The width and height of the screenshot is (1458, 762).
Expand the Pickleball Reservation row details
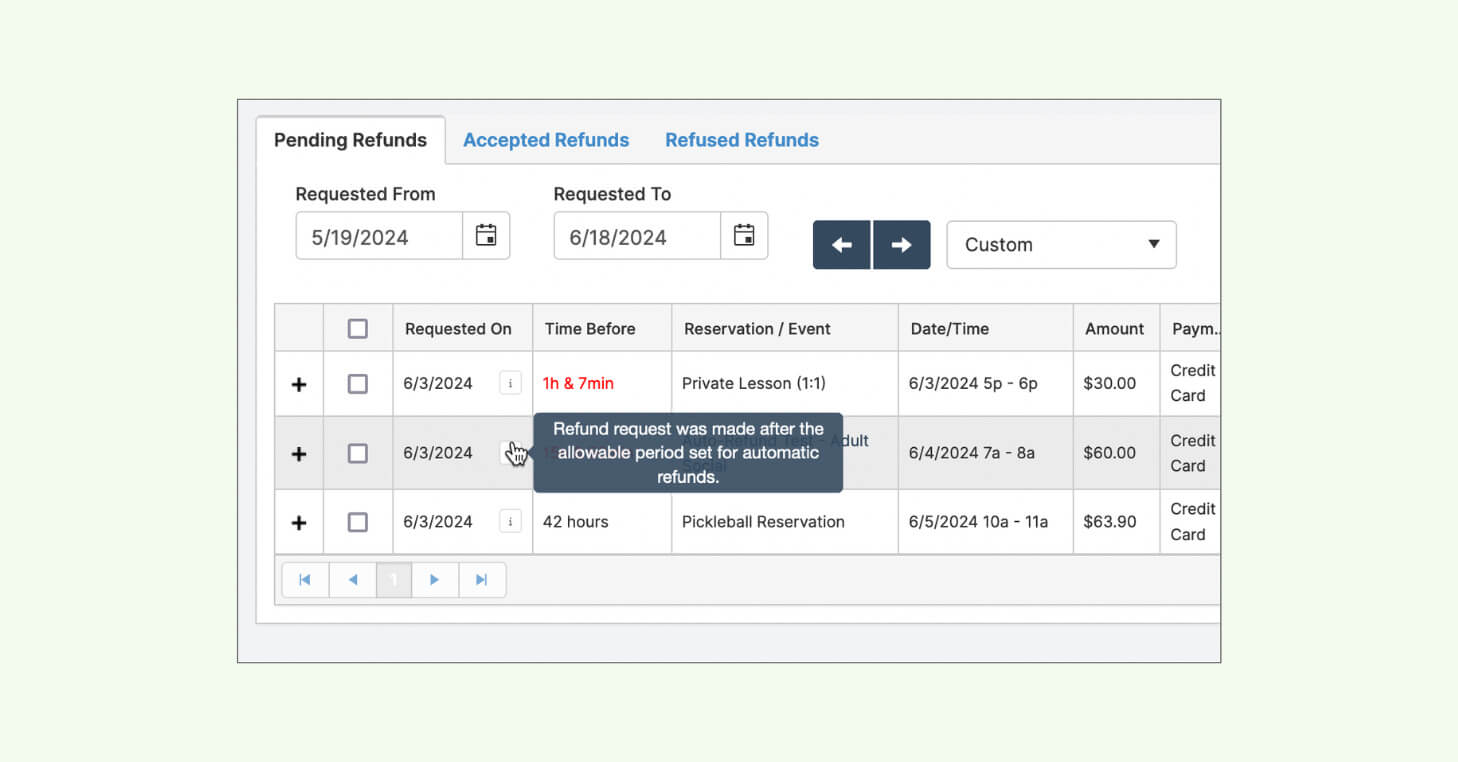point(299,523)
